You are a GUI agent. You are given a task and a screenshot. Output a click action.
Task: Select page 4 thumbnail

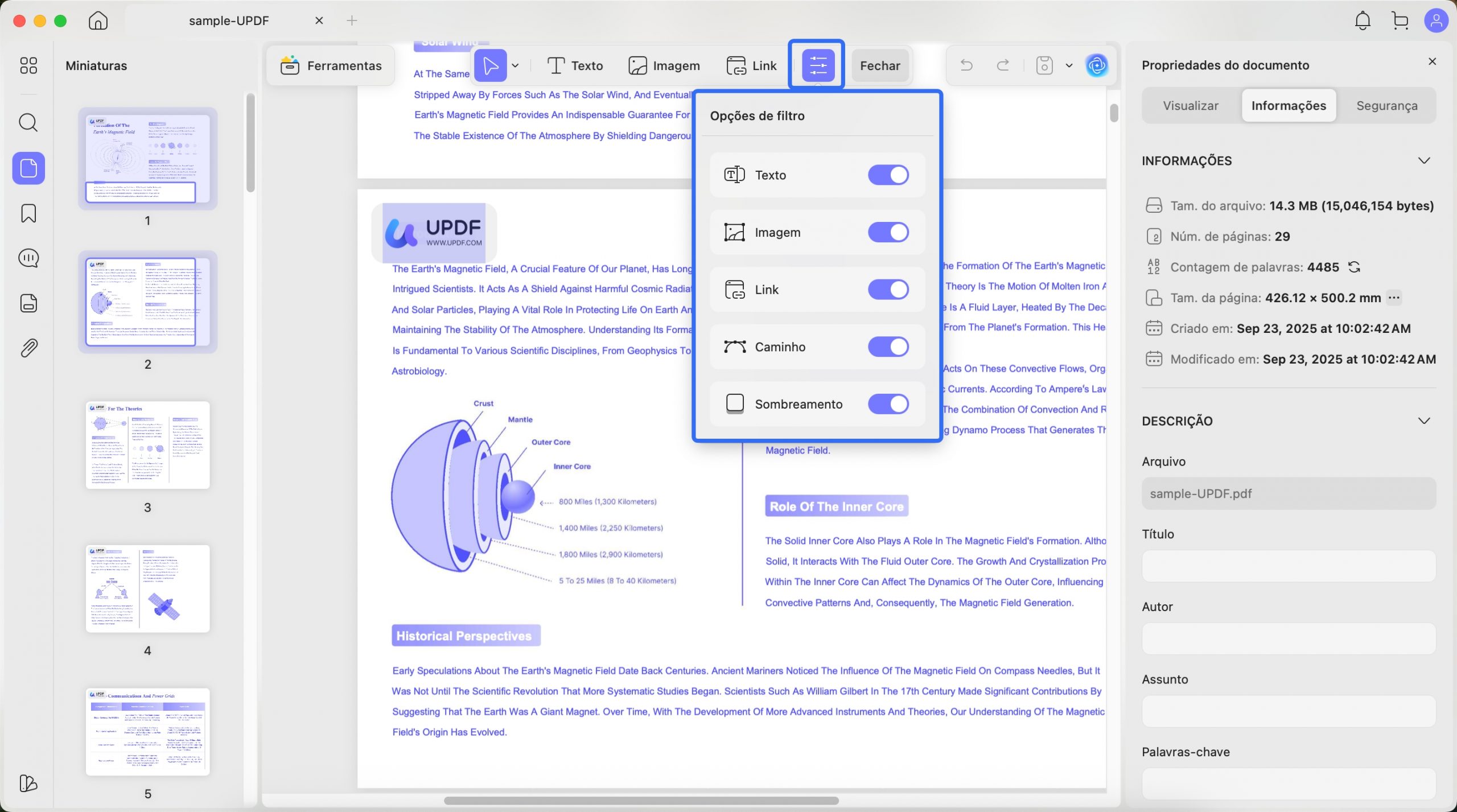(x=147, y=589)
